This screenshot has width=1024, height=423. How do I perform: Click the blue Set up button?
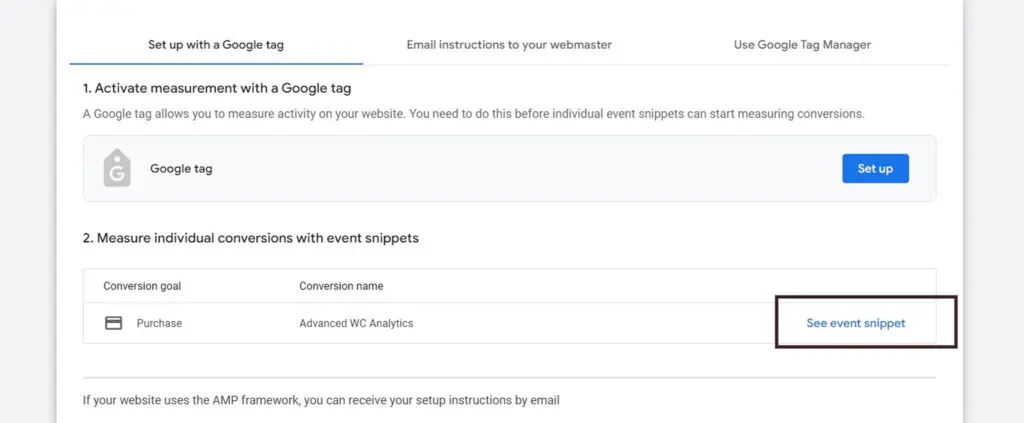coord(875,168)
